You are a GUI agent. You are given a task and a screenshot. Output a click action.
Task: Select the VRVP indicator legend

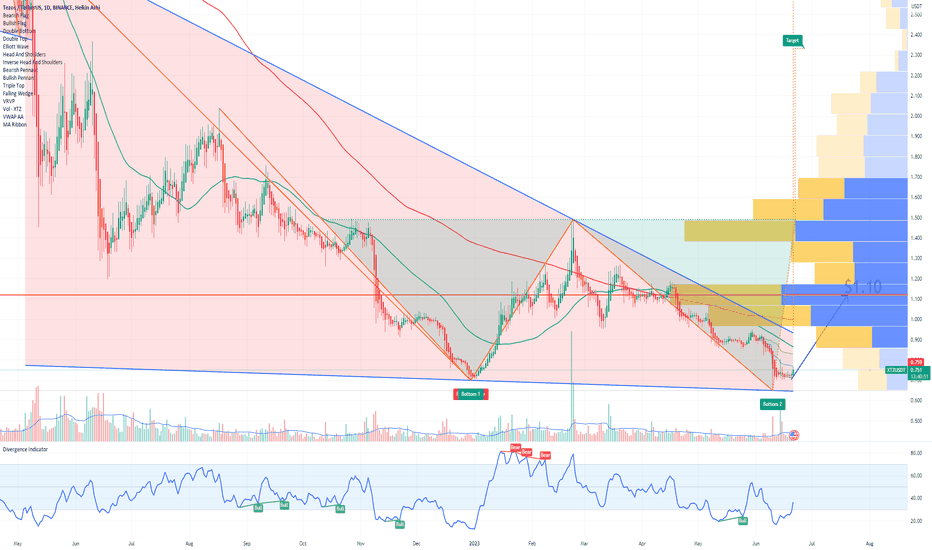pos(9,101)
